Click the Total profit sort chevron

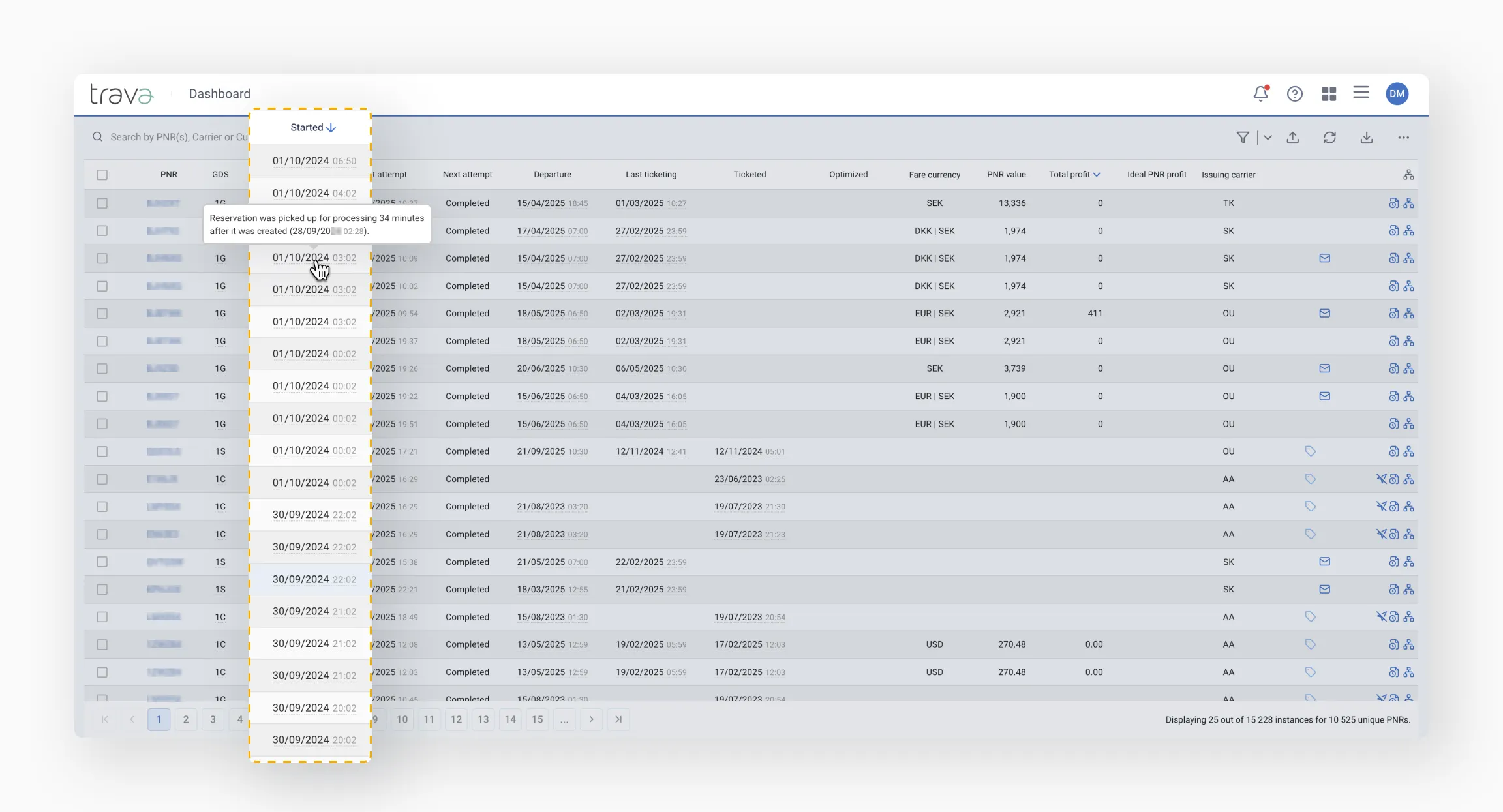tap(1097, 175)
